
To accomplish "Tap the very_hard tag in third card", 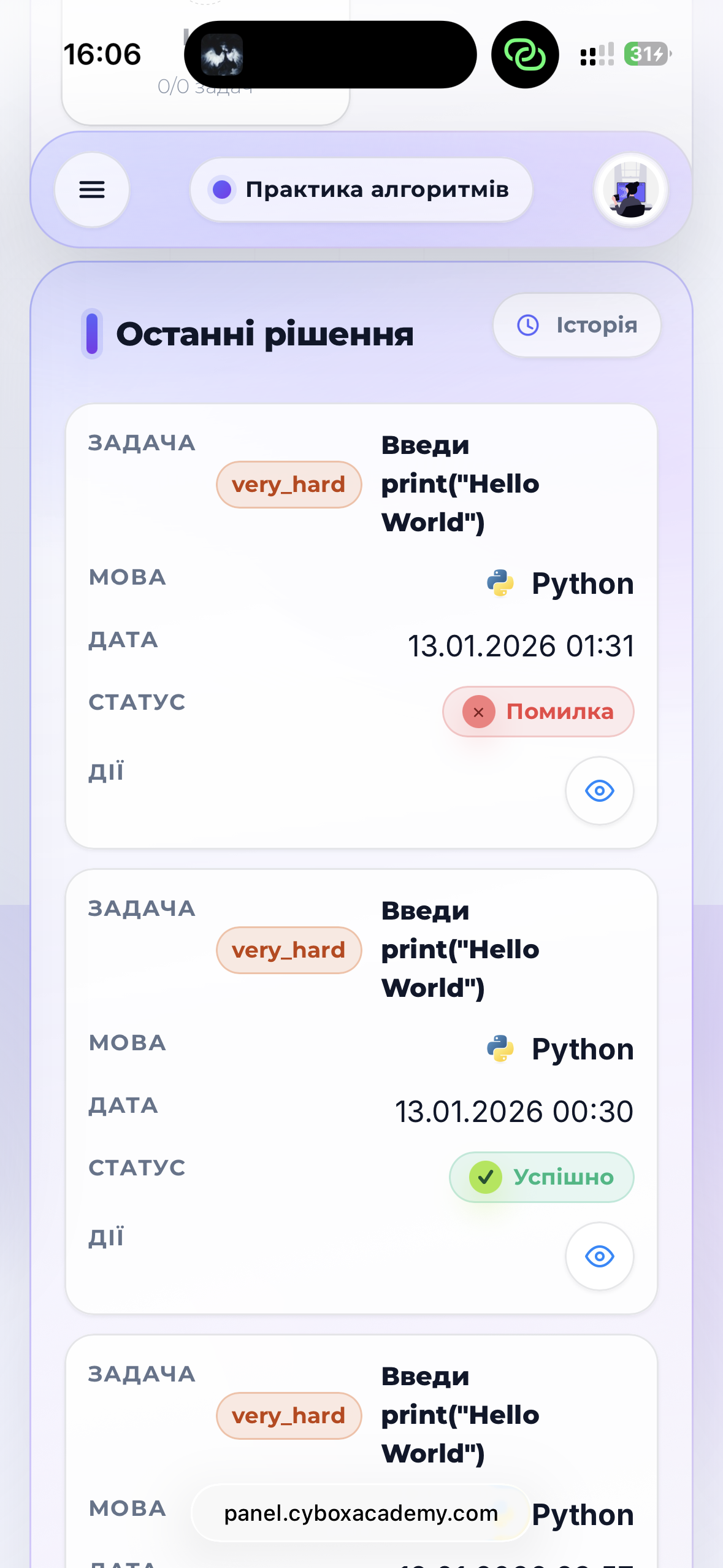I will pyautogui.click(x=288, y=1416).
